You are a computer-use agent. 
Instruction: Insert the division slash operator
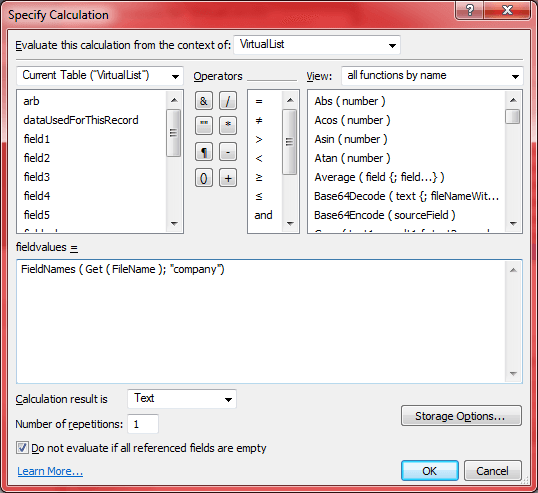228,101
